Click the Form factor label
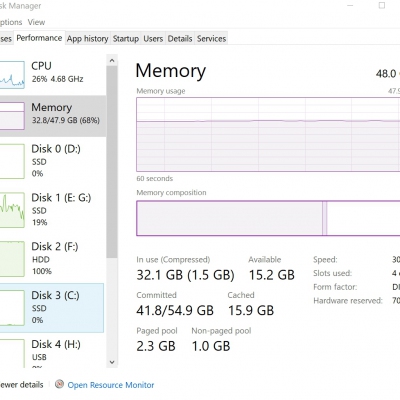 click(x=335, y=287)
